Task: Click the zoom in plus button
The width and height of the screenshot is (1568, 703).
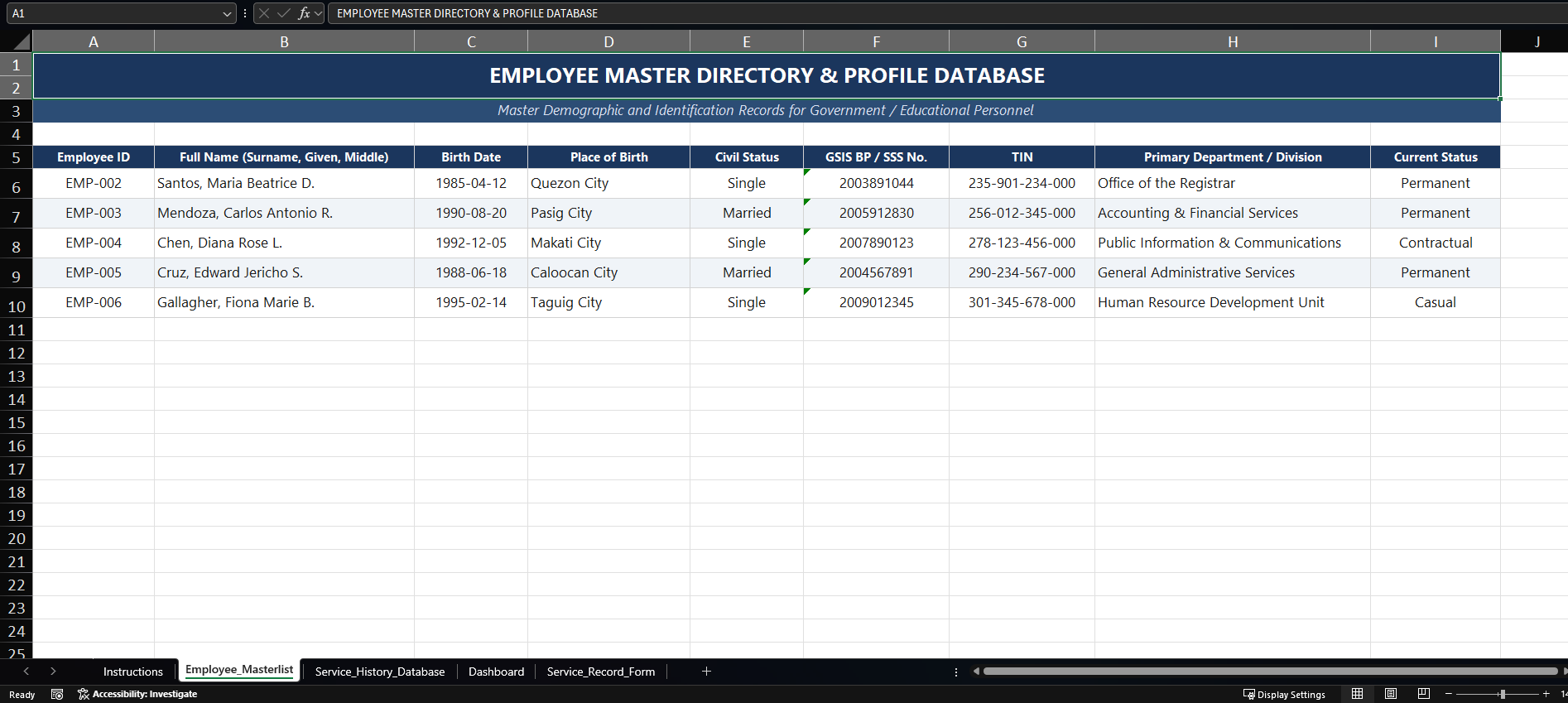Action: (x=1546, y=694)
